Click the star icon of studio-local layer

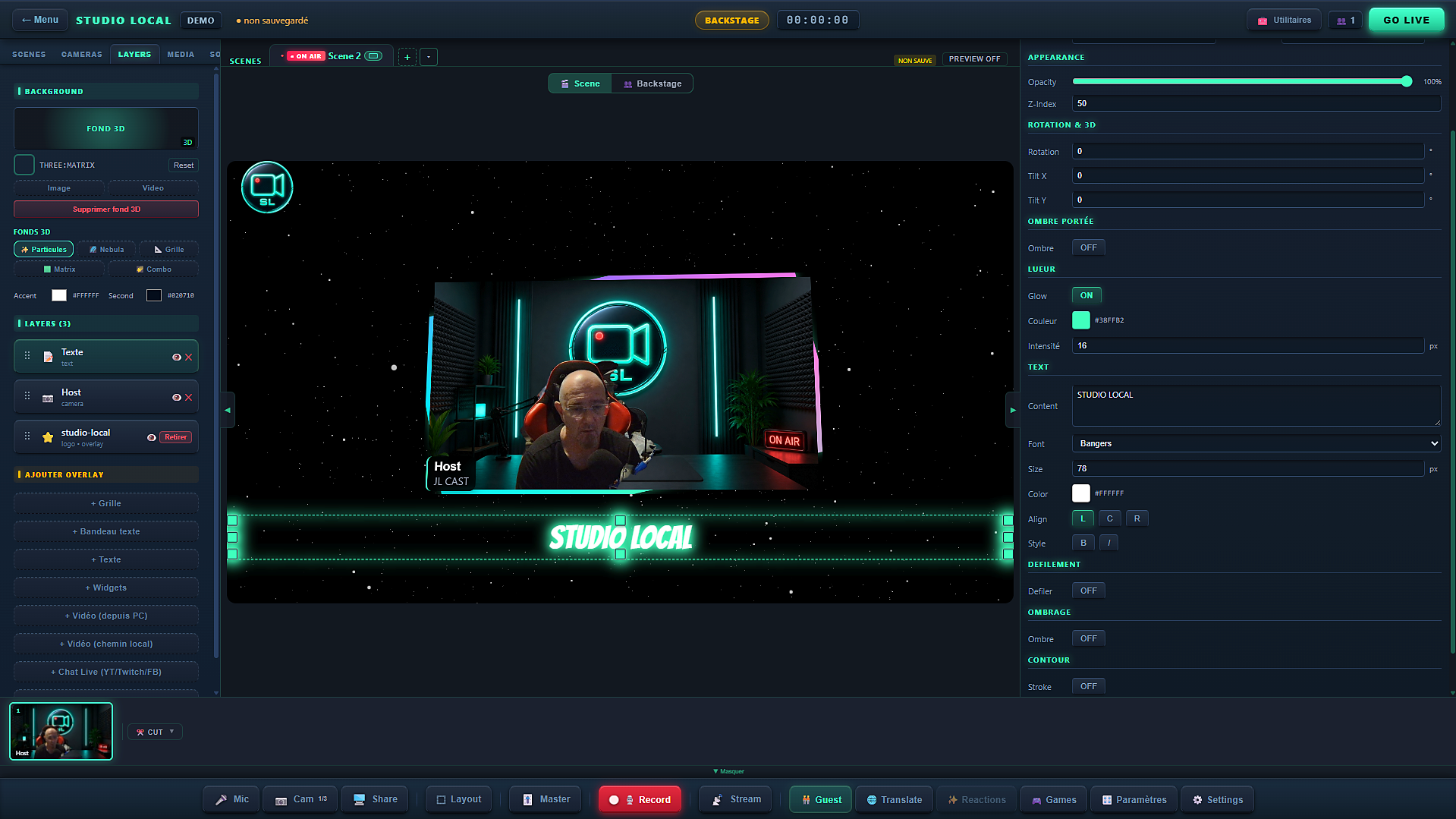pyautogui.click(x=48, y=437)
